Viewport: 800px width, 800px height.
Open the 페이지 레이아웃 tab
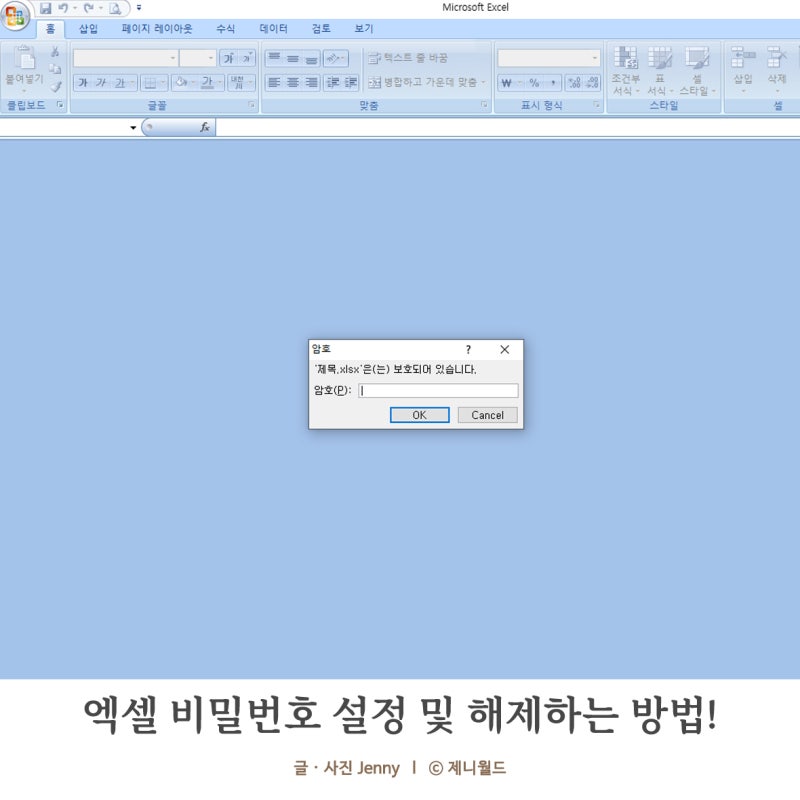pyautogui.click(x=157, y=29)
